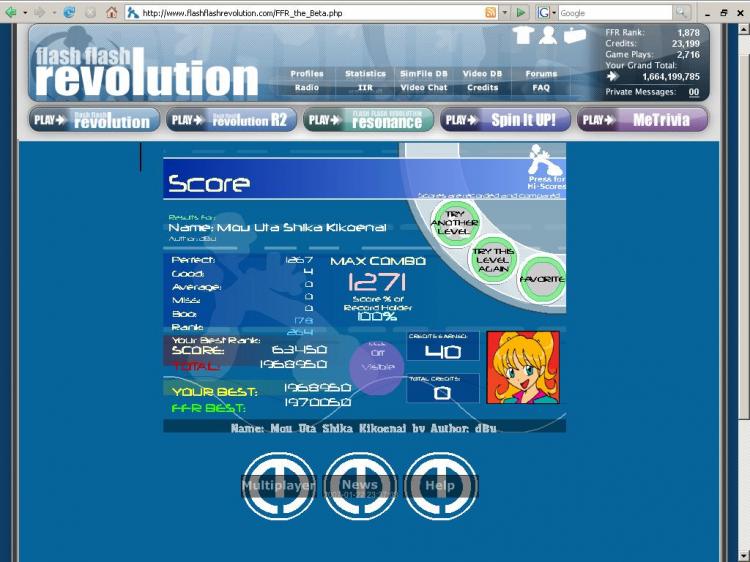Play Spin It UP! button
The image size is (750, 562).
coord(505,120)
